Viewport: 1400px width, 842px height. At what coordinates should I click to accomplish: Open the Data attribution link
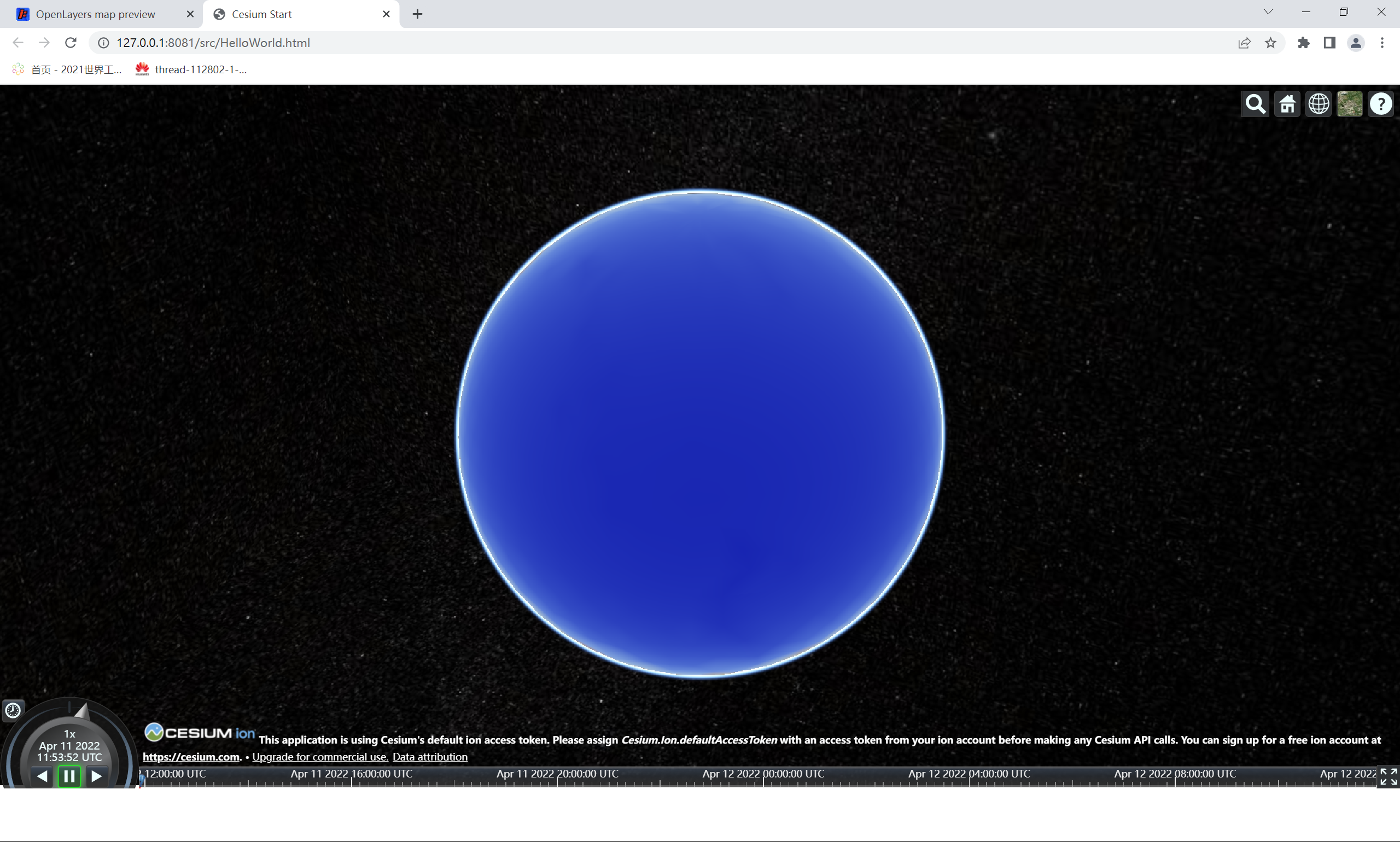click(430, 756)
